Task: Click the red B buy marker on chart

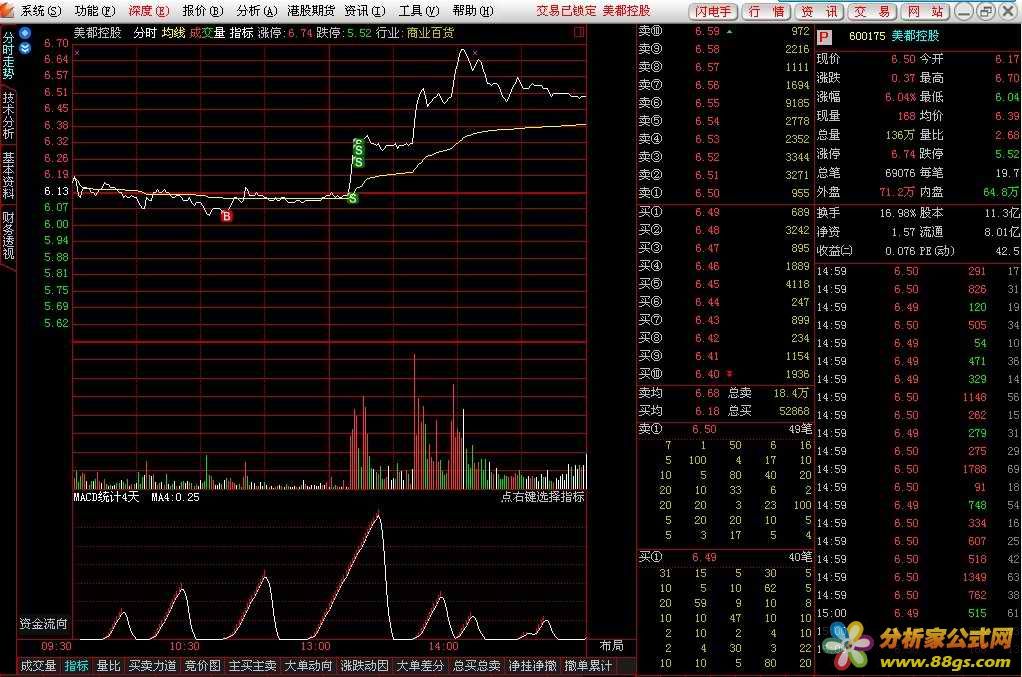Action: 226,216
